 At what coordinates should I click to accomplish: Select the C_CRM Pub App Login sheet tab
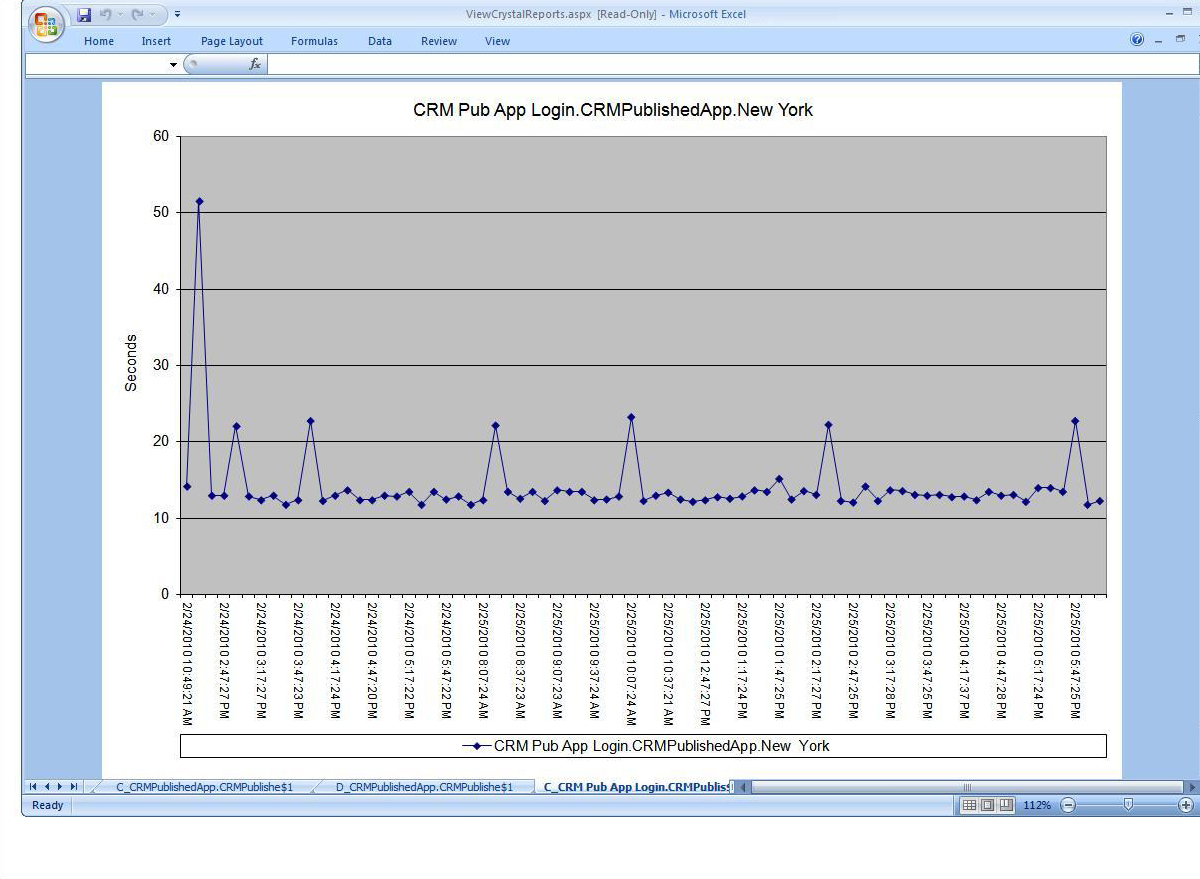point(636,787)
